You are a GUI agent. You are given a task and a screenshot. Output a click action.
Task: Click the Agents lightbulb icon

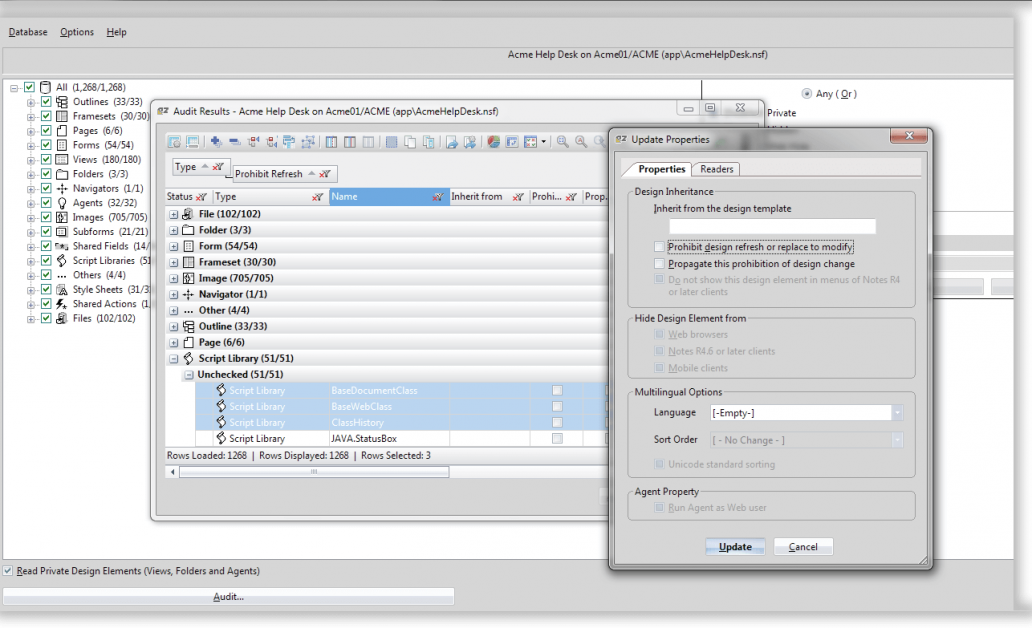(x=62, y=203)
